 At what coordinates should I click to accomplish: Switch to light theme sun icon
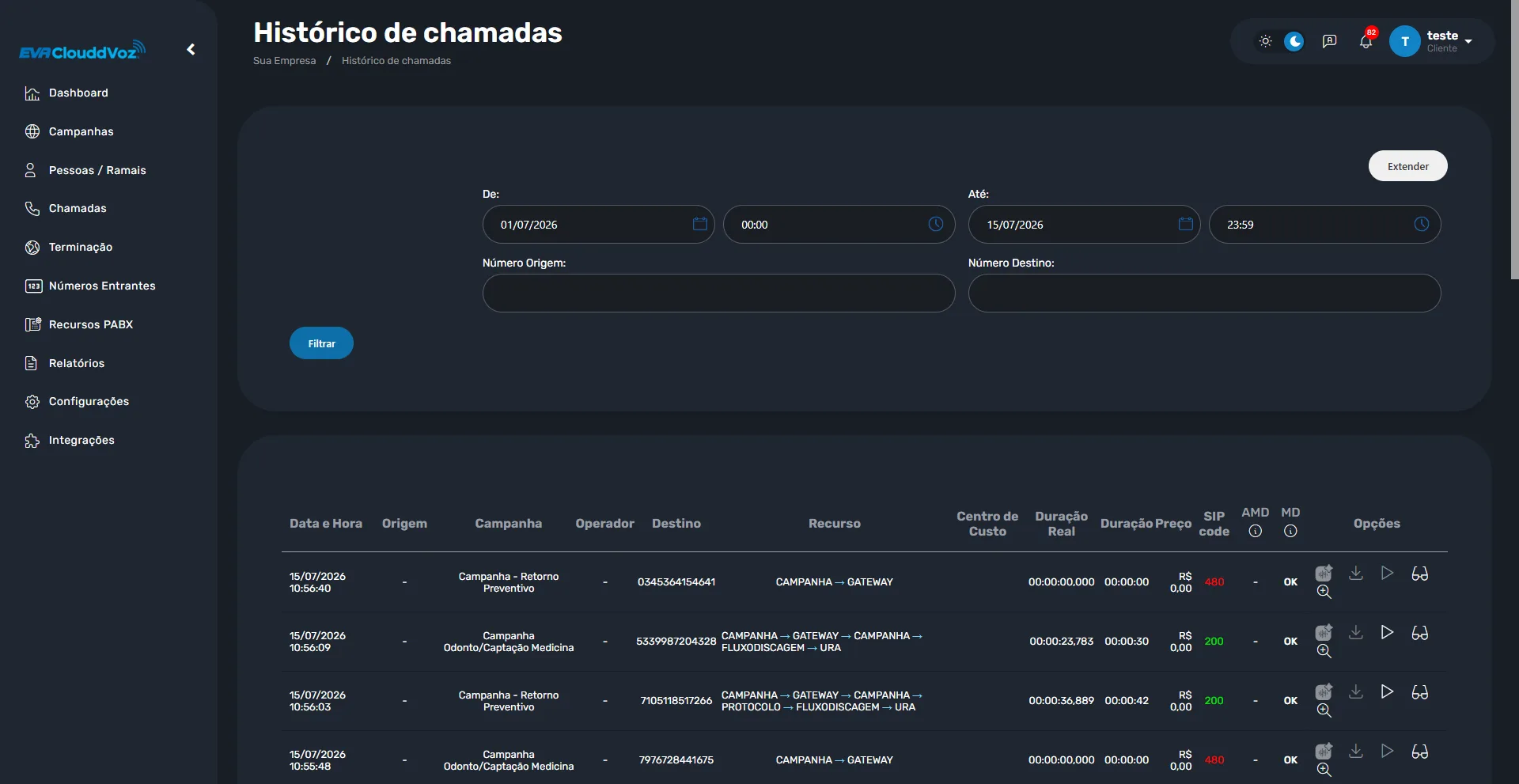[1265, 41]
